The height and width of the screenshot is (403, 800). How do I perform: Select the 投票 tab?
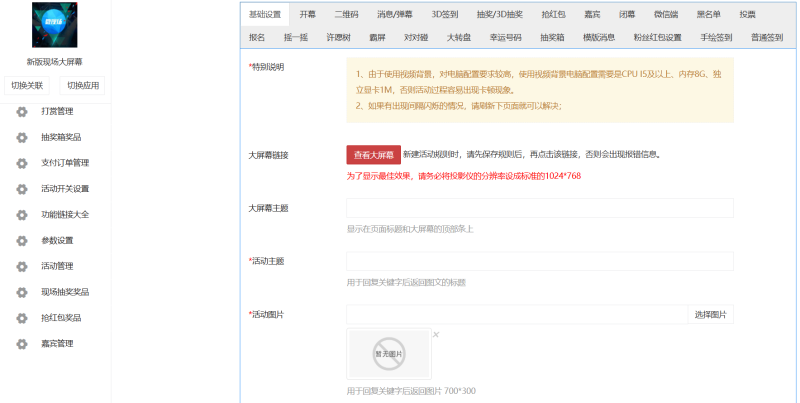(747, 14)
